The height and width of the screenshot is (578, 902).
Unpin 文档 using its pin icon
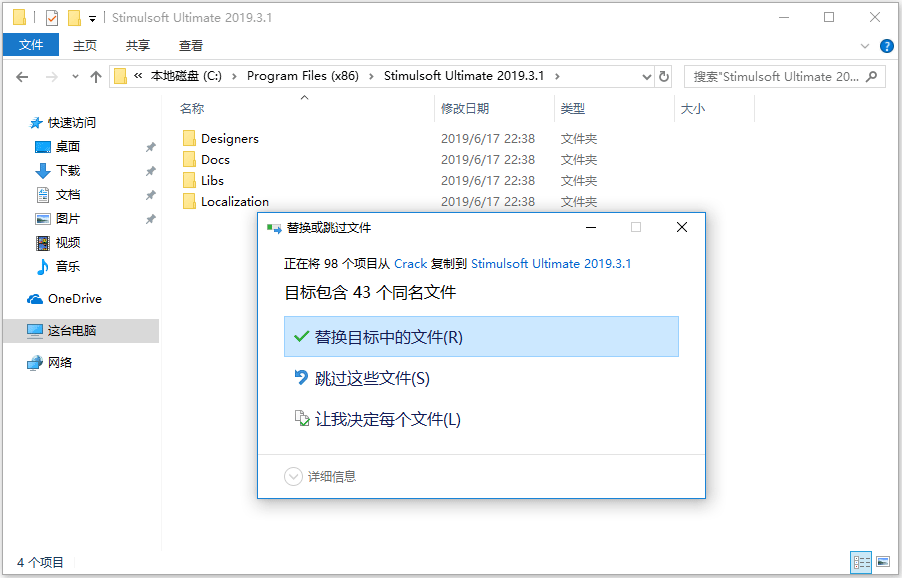click(151, 196)
